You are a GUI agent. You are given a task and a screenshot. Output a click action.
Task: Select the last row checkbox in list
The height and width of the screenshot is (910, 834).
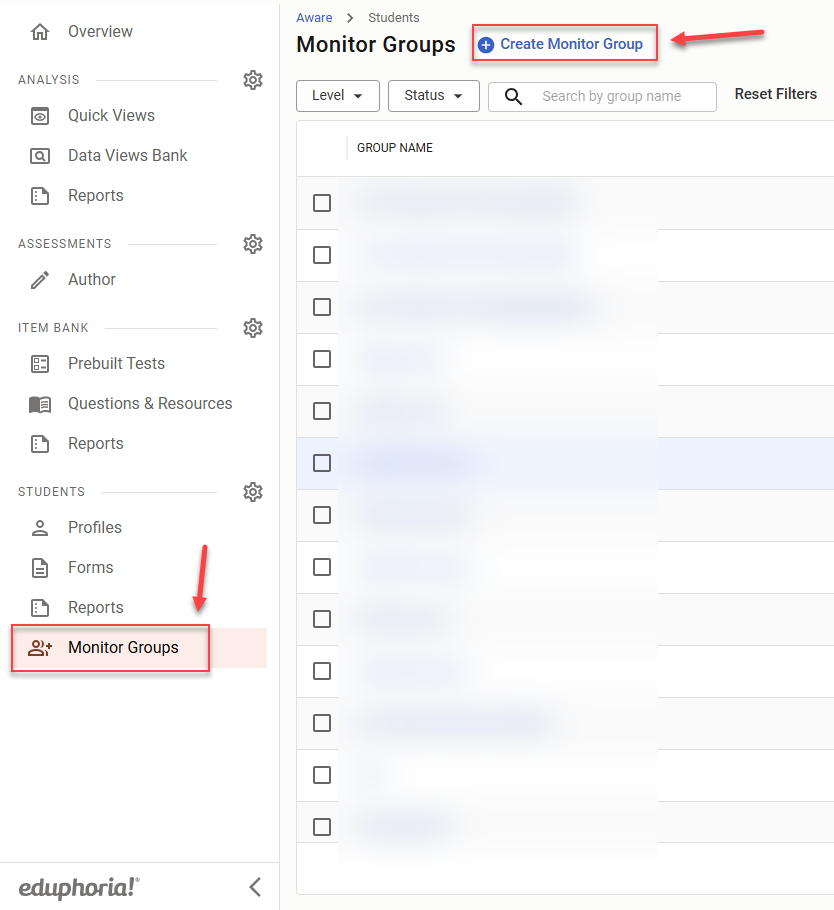322,827
